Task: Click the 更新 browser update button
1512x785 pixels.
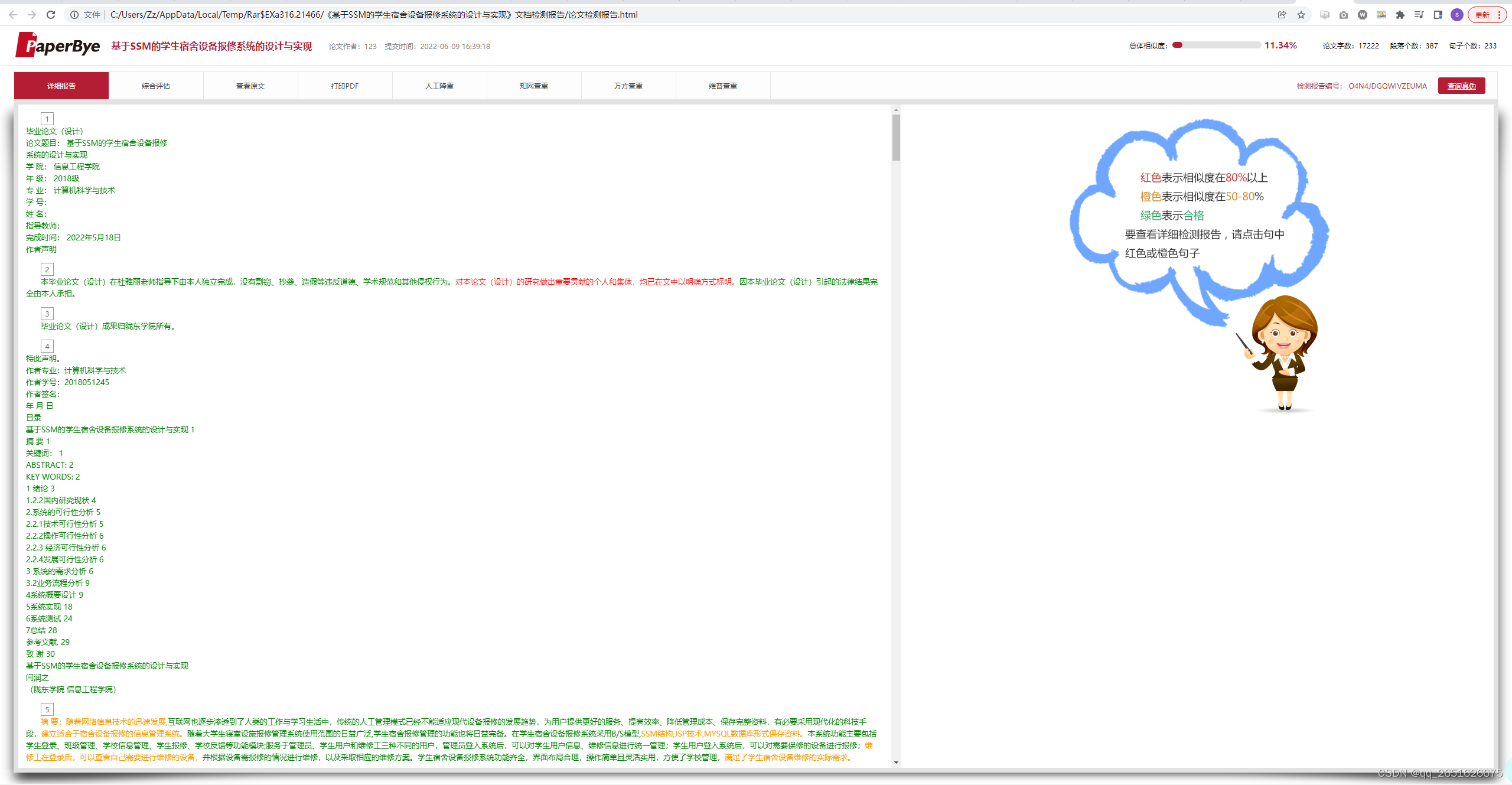Action: [1482, 15]
